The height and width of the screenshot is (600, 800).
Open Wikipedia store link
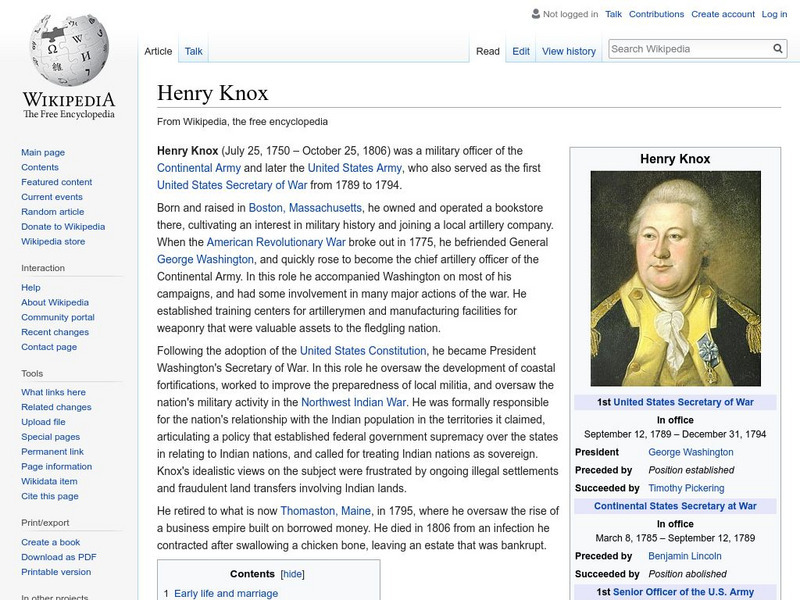[x=53, y=241]
